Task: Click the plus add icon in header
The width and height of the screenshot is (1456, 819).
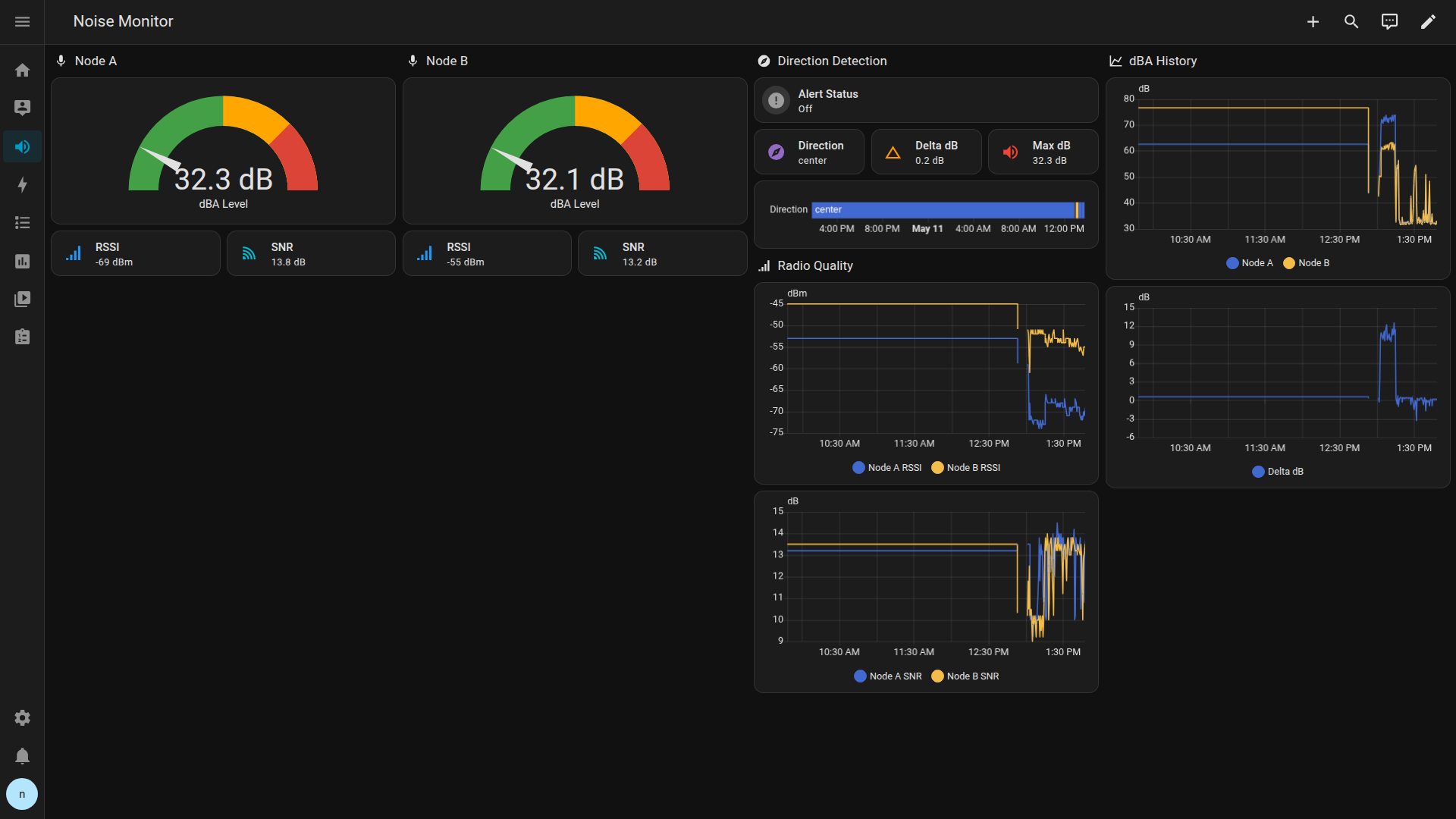Action: (x=1313, y=21)
